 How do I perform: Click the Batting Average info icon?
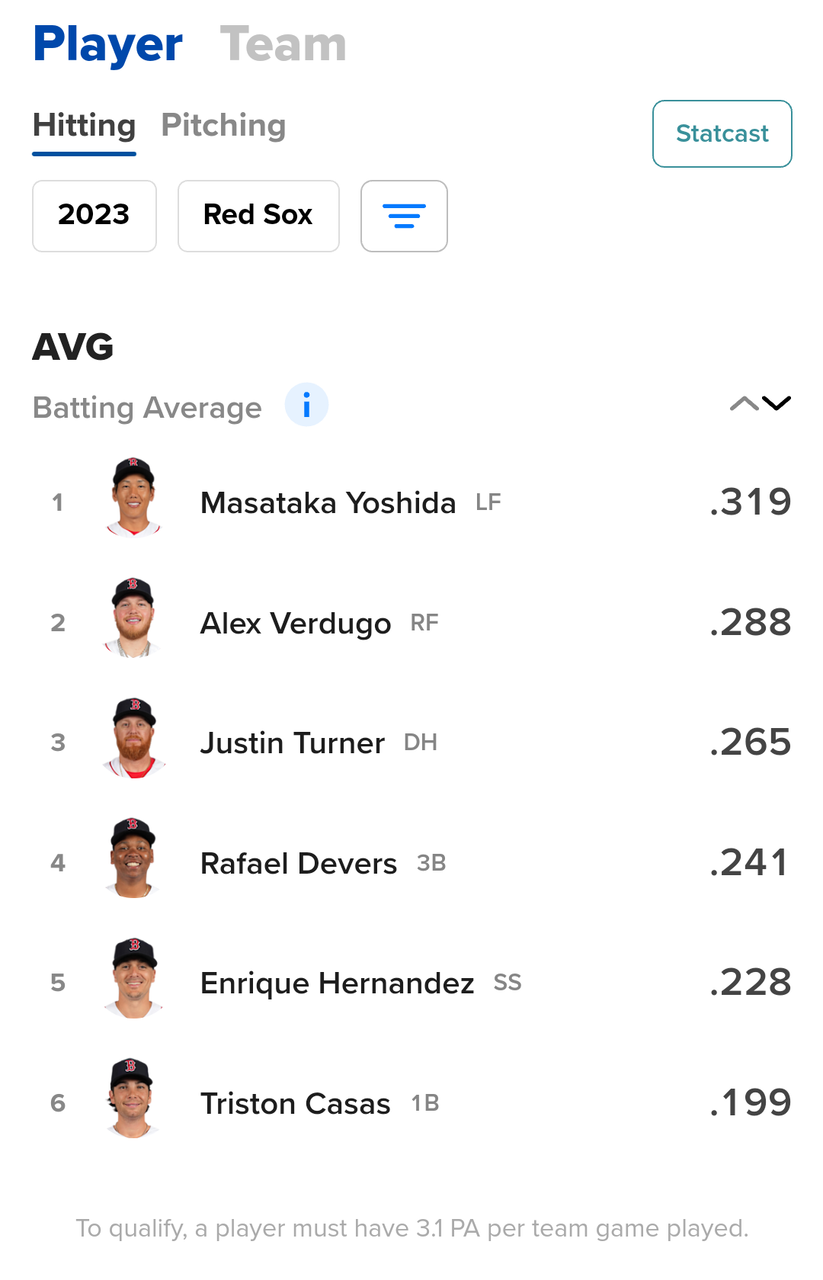pos(306,406)
